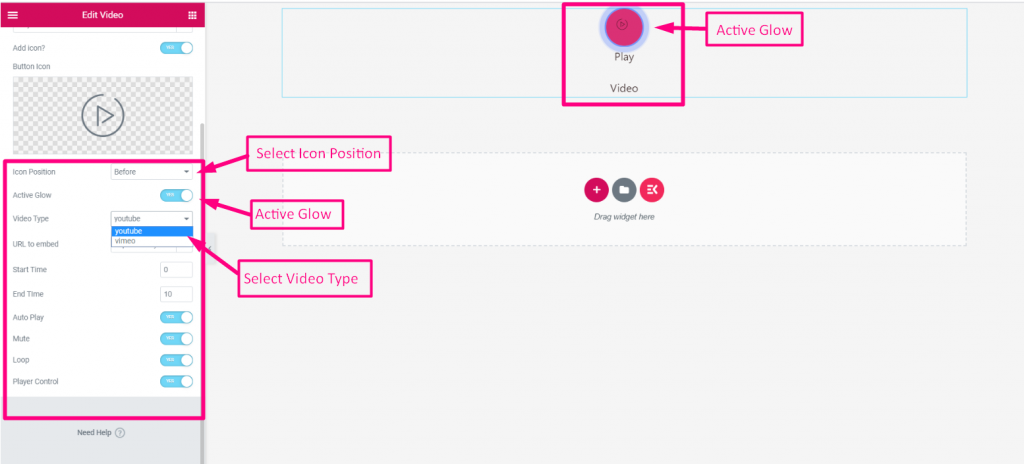
Task: Open the widgets grid panel icon
Action: tap(192, 15)
